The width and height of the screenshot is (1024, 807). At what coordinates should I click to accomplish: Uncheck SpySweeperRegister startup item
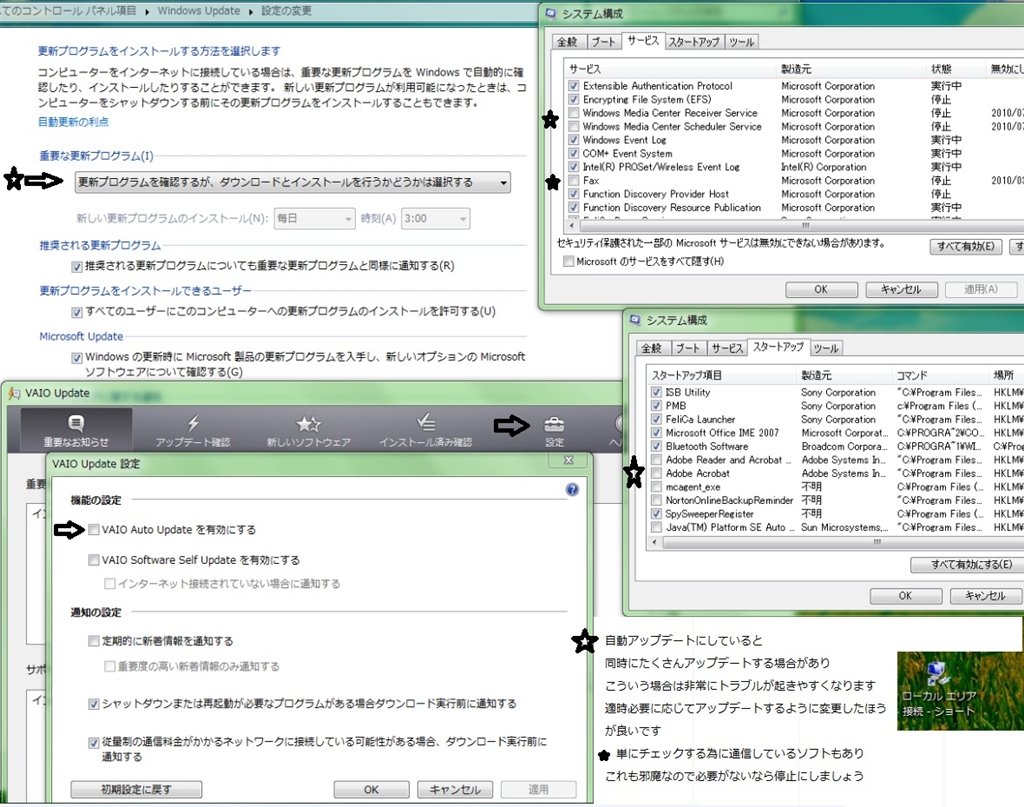coord(656,514)
